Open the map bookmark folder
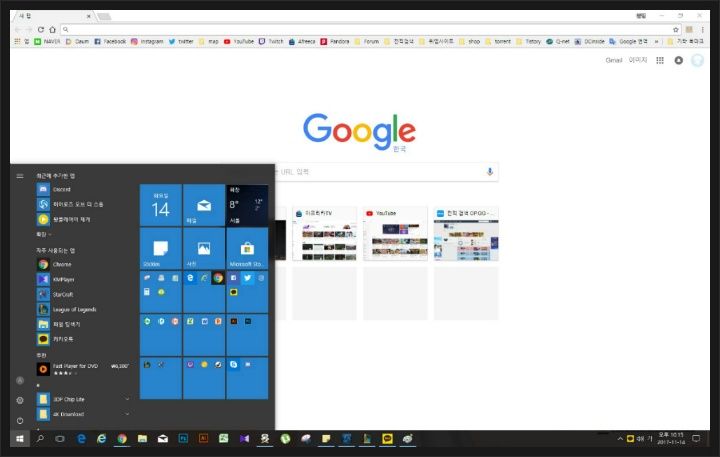720x457 pixels. coord(208,41)
